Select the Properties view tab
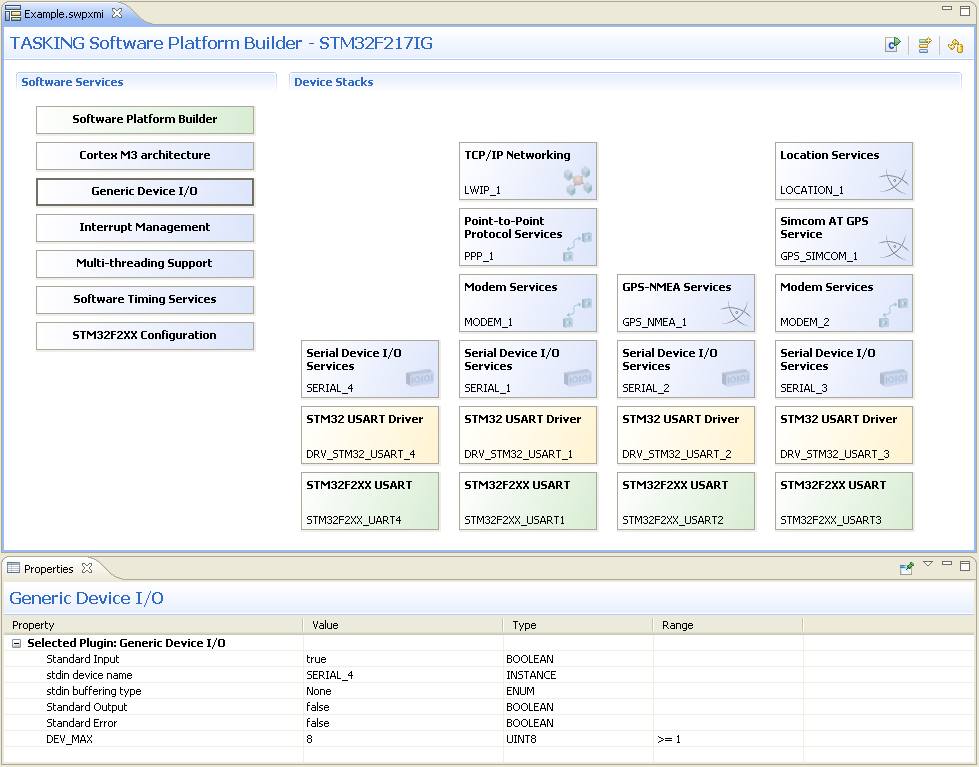Image resolution: width=979 pixels, height=767 pixels. tap(48, 569)
